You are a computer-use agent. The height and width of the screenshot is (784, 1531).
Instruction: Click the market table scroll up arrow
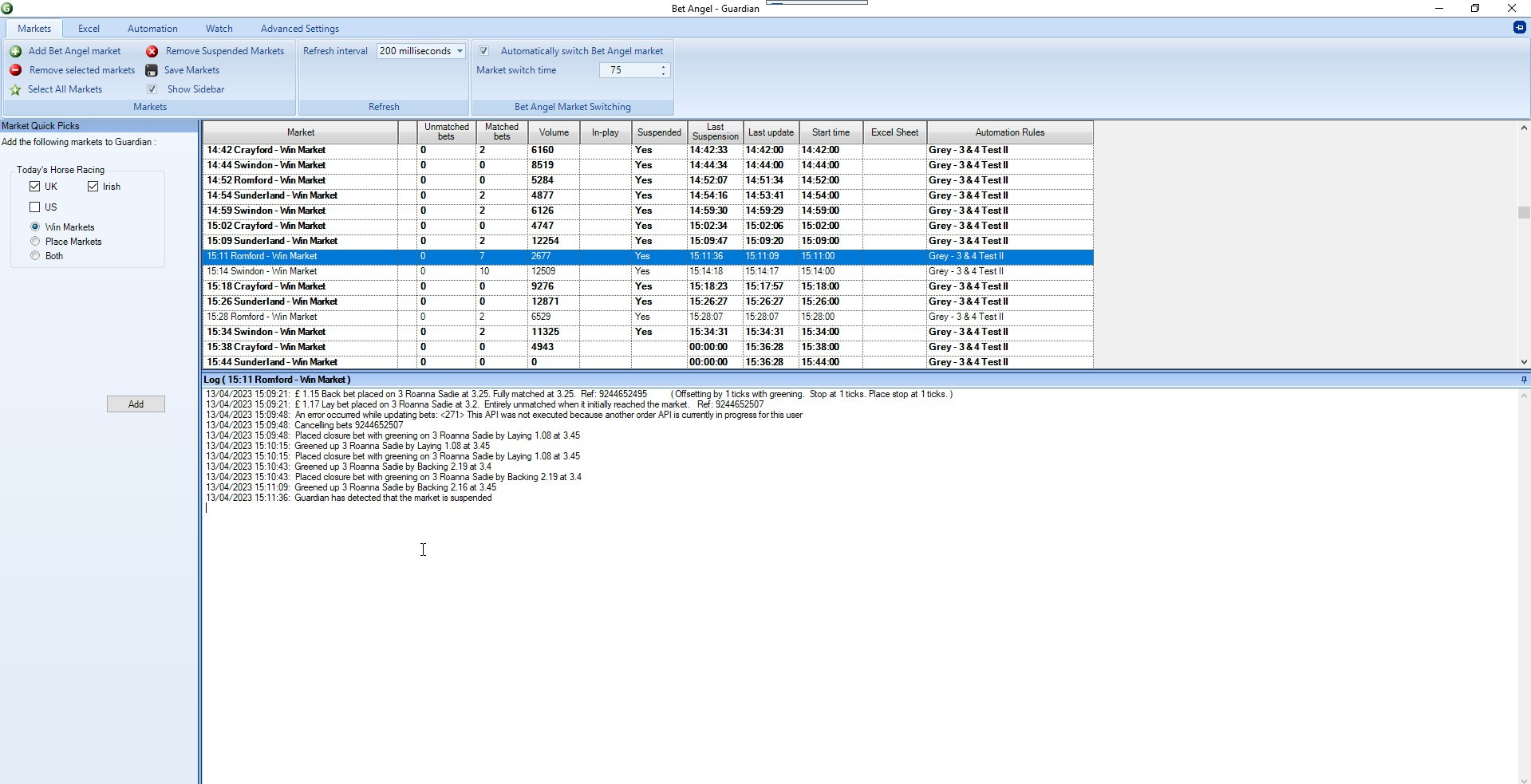(1524, 128)
